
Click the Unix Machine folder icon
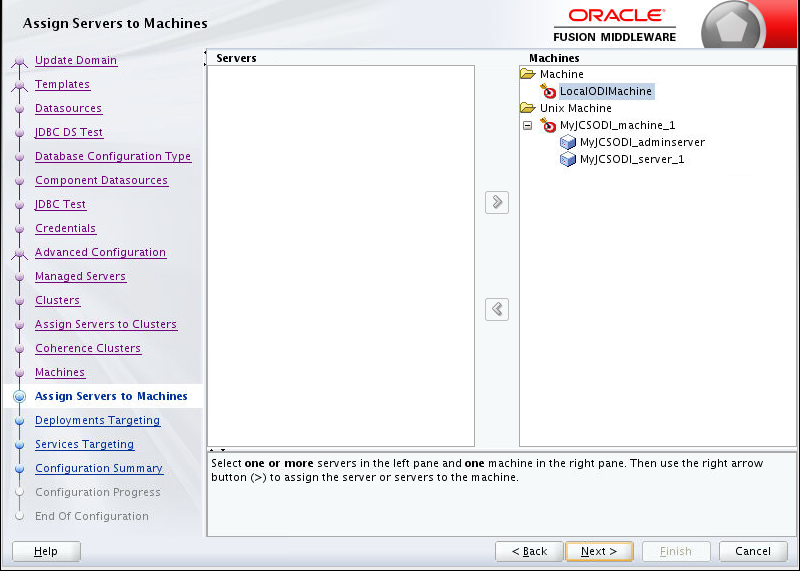click(528, 108)
